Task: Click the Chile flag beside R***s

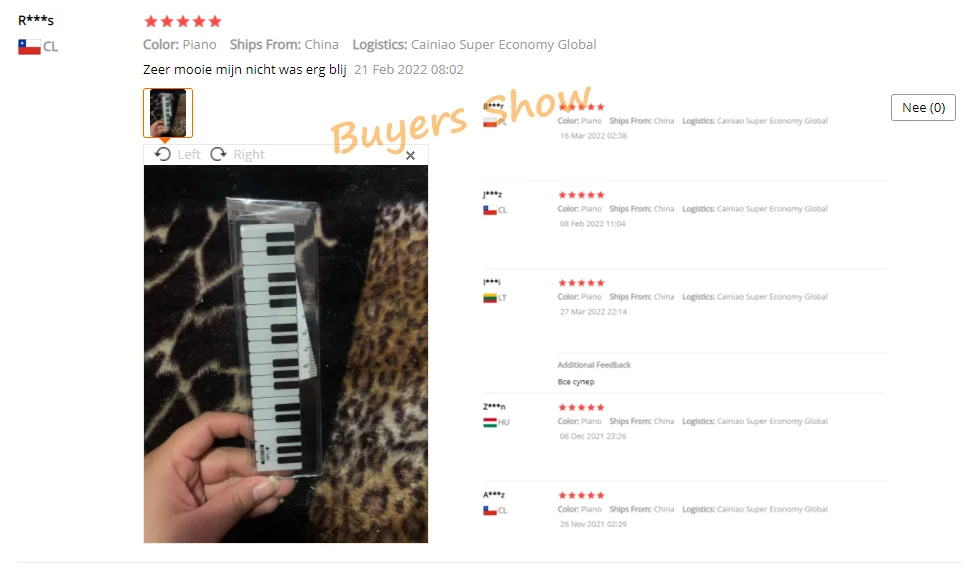Action: [29, 47]
